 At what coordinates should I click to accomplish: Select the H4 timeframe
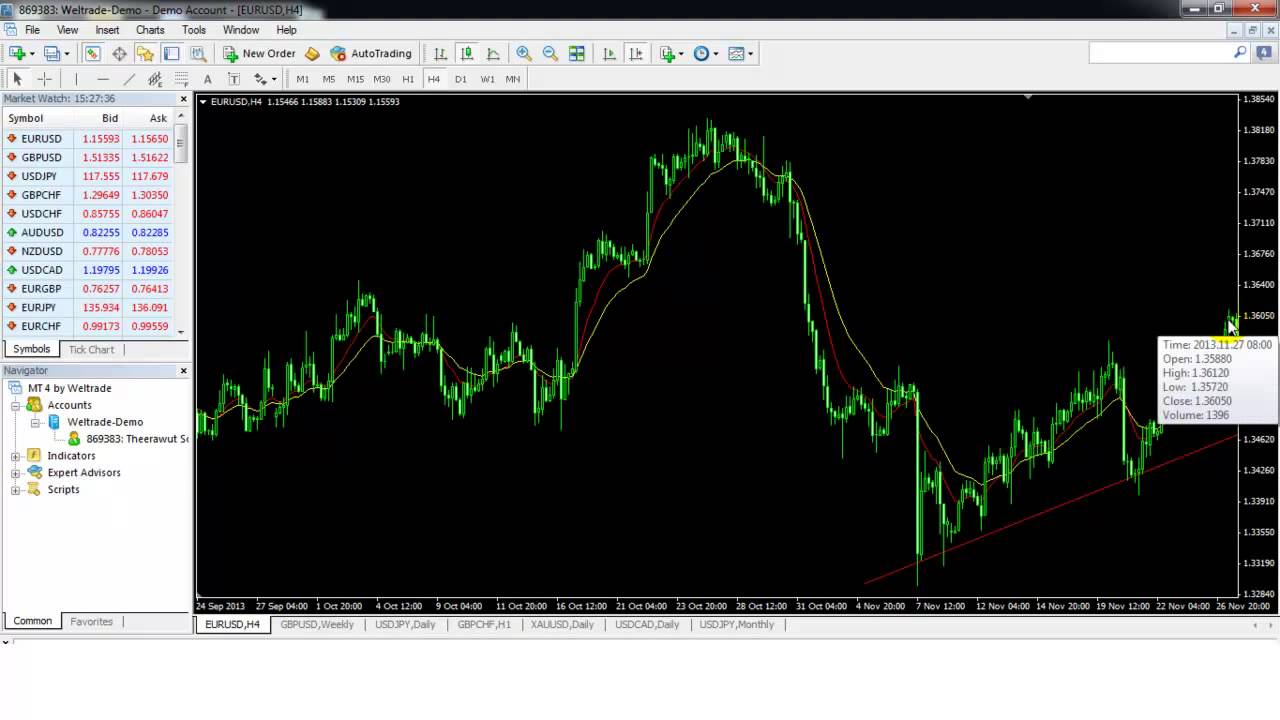(434, 79)
